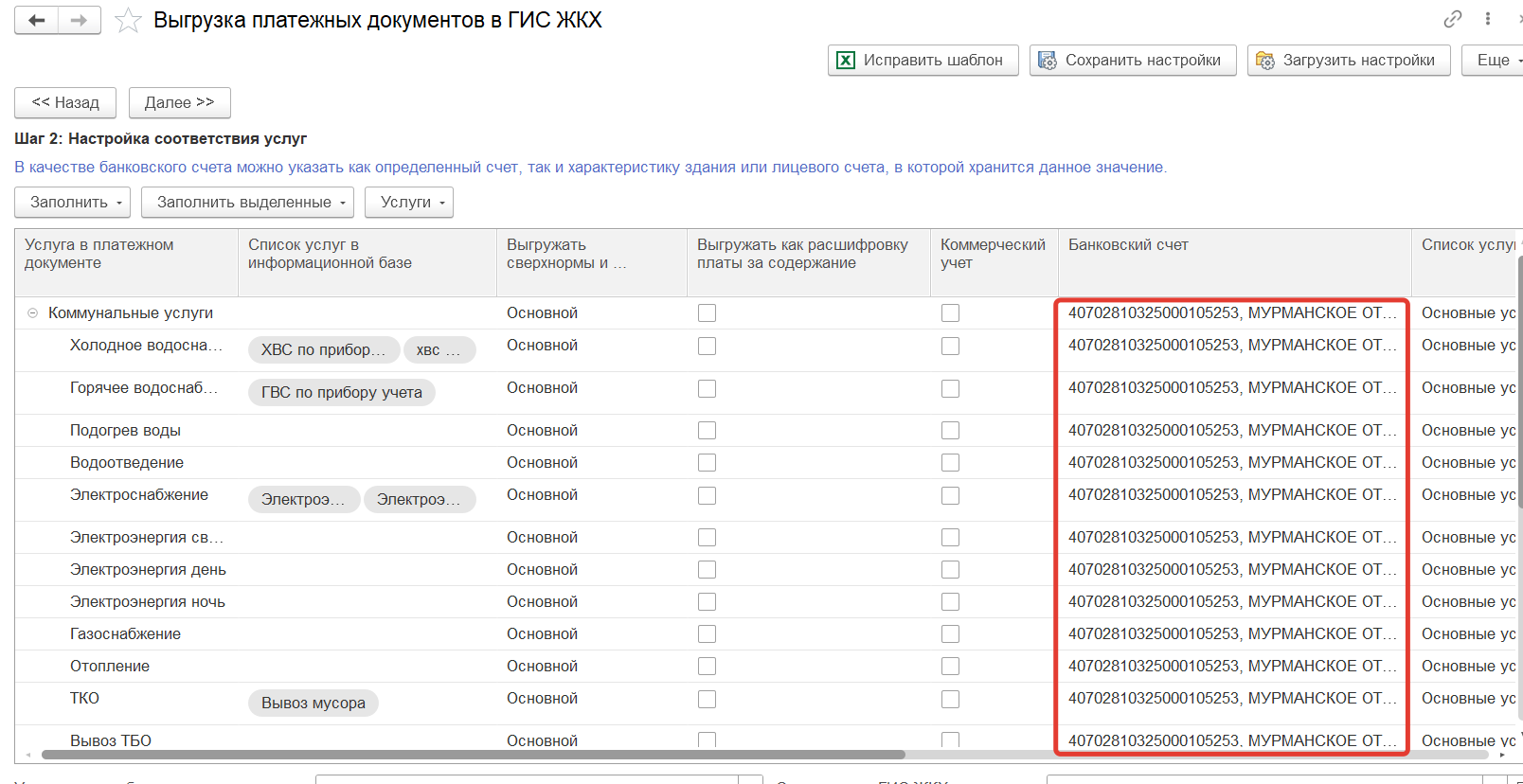Copy link using the chain icon

(1453, 19)
